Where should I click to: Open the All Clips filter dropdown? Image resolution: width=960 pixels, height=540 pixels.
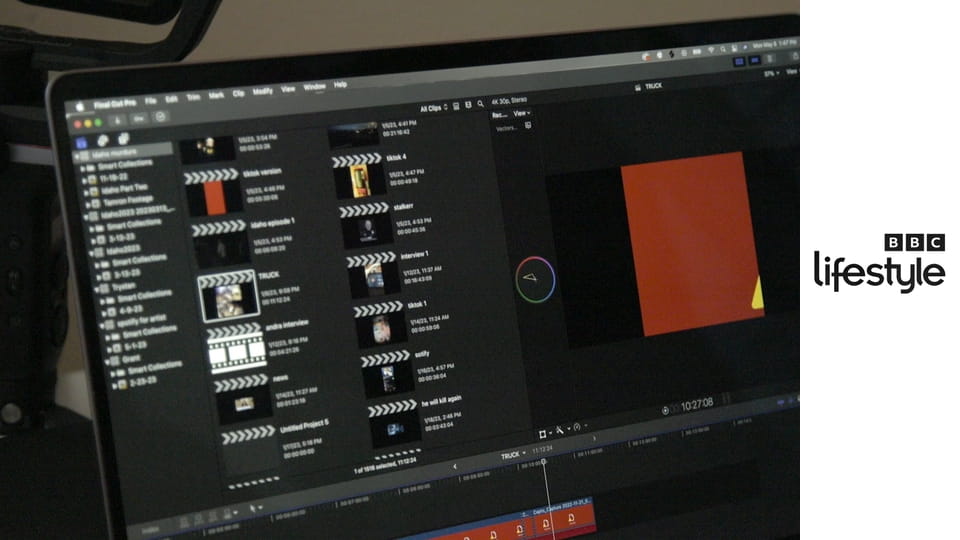[433, 107]
